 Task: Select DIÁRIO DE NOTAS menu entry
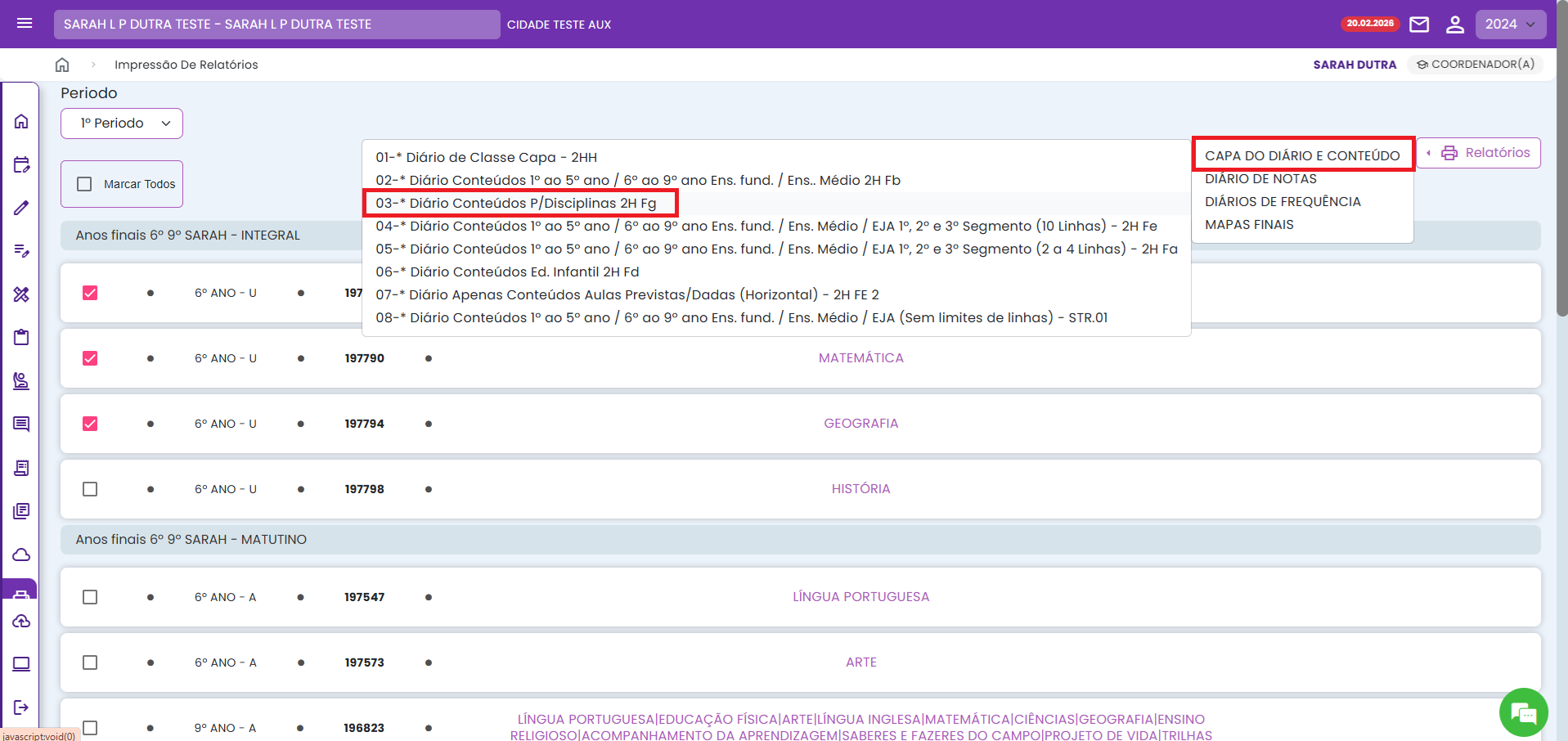1260,179
